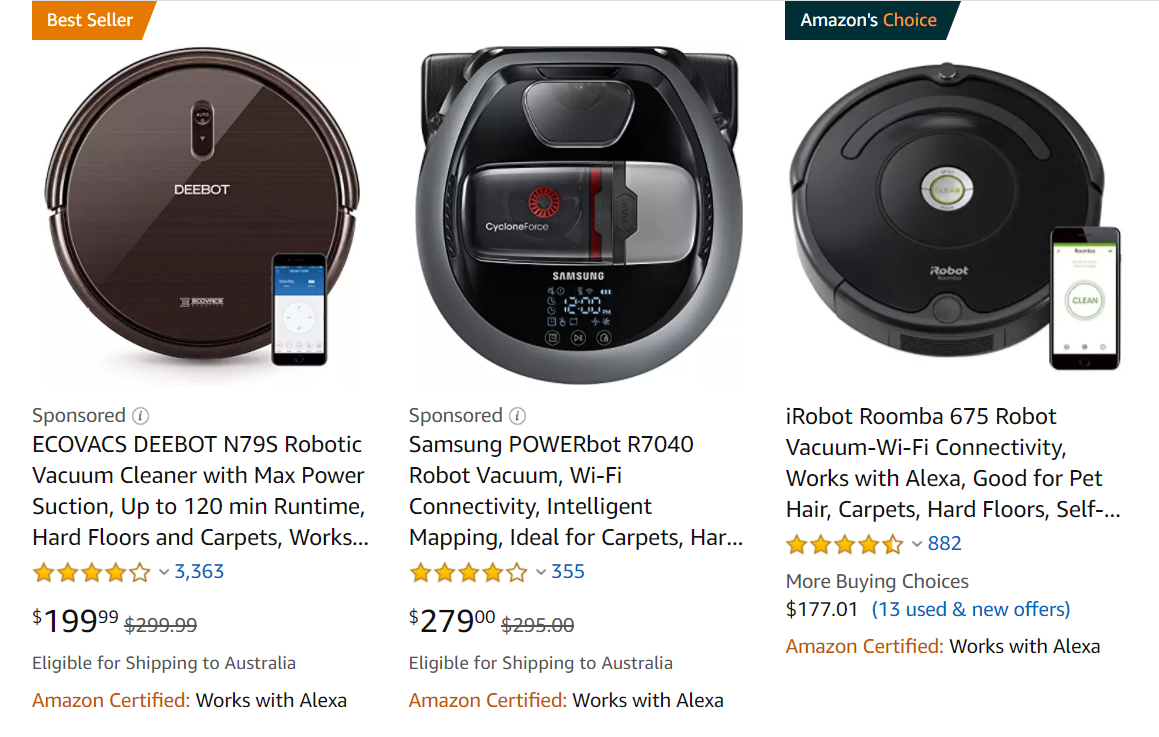Click the iRobot Roomba star rating
1159x737 pixels.
tap(845, 544)
